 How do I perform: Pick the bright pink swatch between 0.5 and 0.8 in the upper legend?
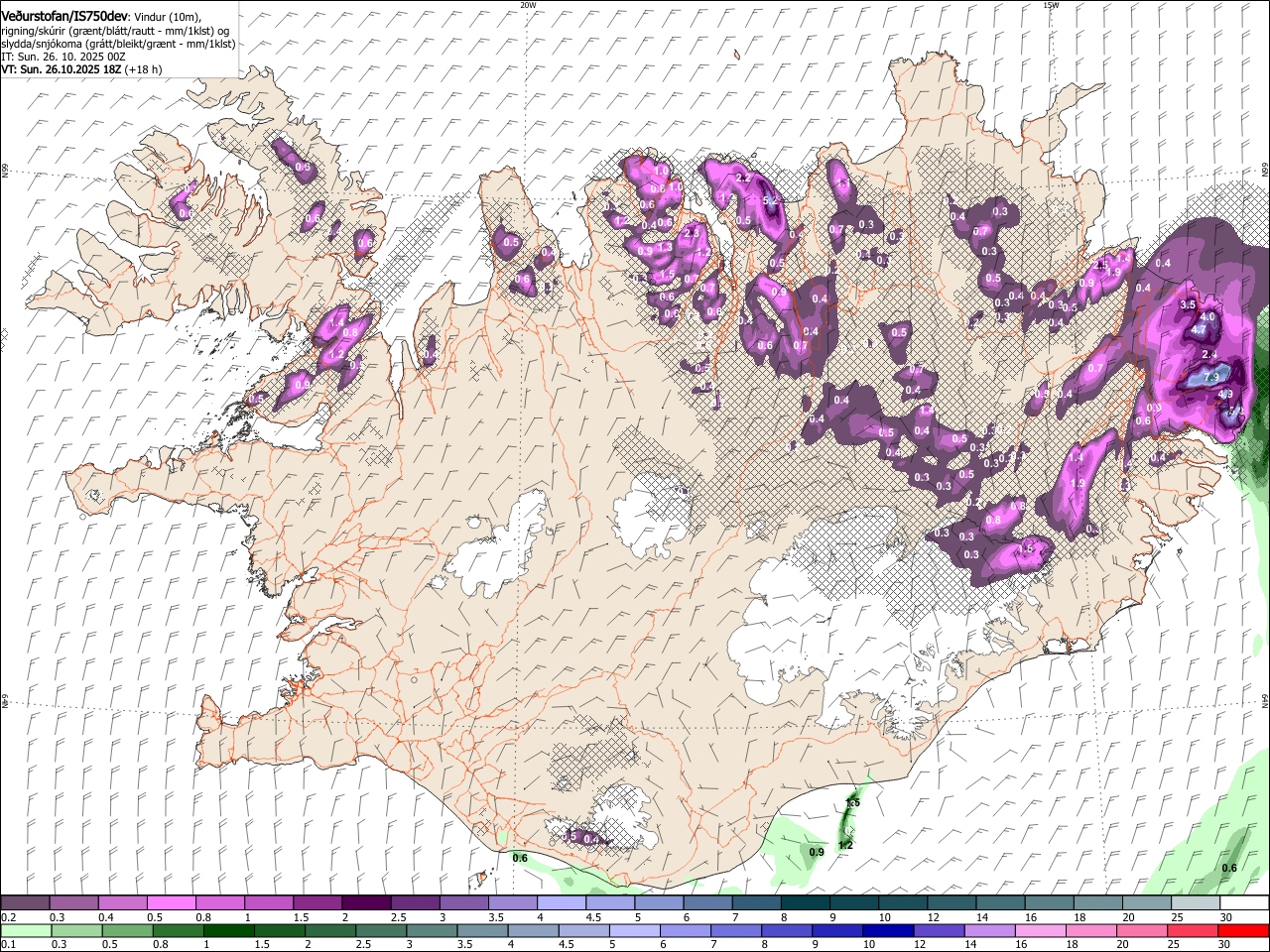click(x=171, y=903)
